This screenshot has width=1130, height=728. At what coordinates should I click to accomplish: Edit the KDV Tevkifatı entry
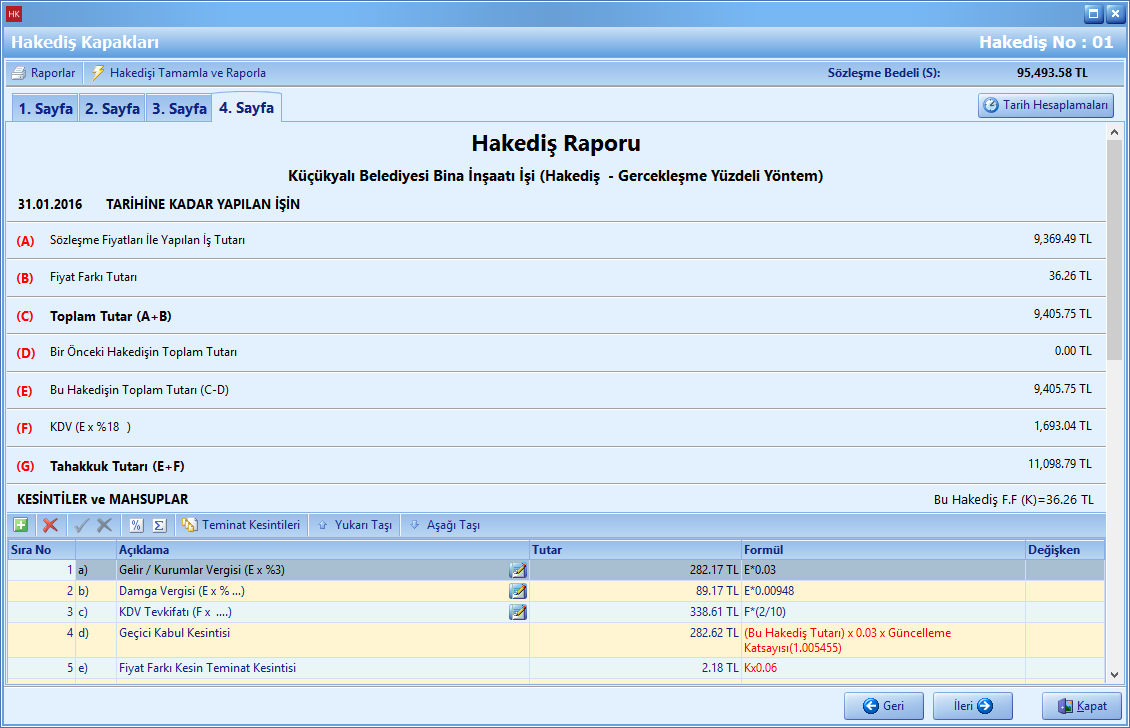[518, 612]
